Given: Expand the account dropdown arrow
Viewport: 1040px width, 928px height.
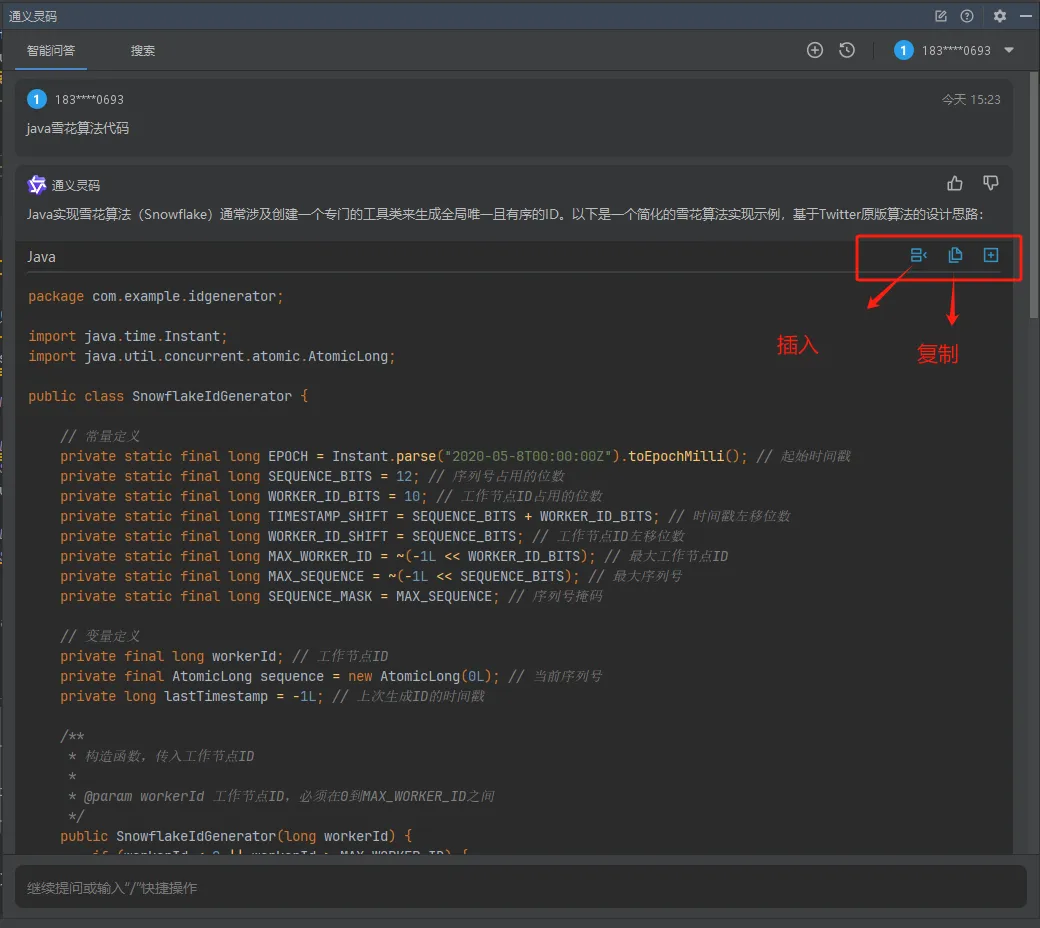Looking at the screenshot, I should click(1009, 50).
